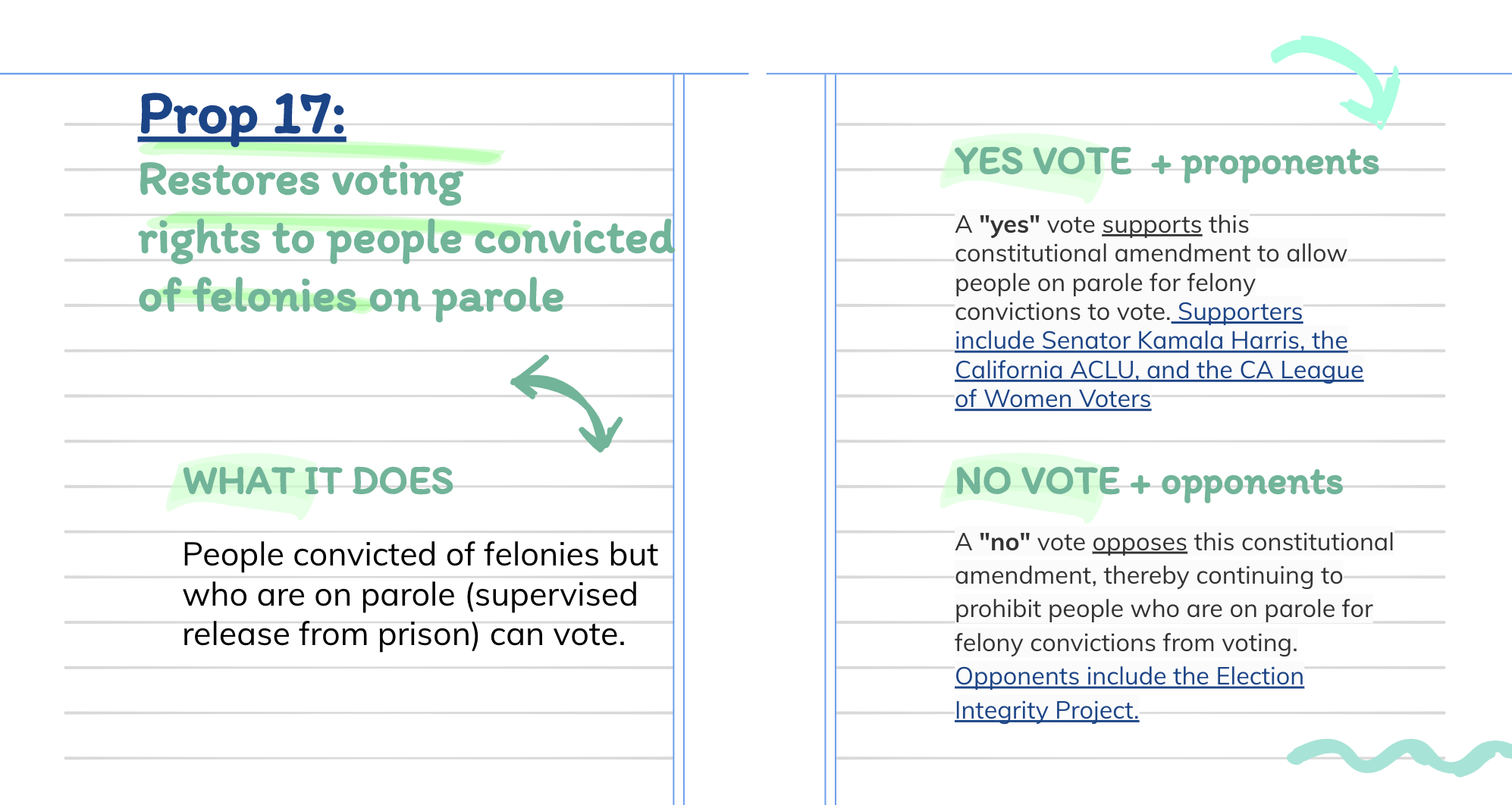
Task: Select the "WHAT IT DOES" heading
Action: pos(318,482)
